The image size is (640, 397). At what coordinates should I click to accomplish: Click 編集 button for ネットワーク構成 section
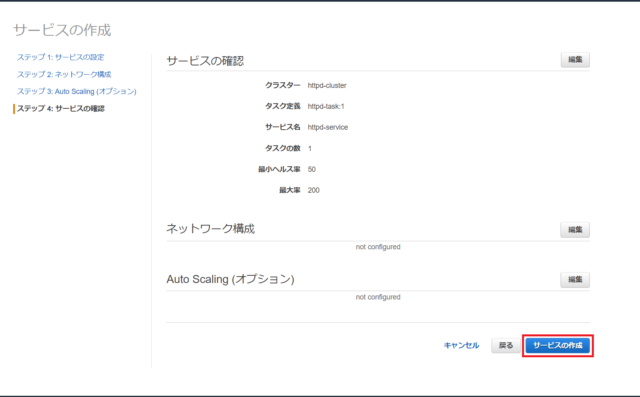575,230
